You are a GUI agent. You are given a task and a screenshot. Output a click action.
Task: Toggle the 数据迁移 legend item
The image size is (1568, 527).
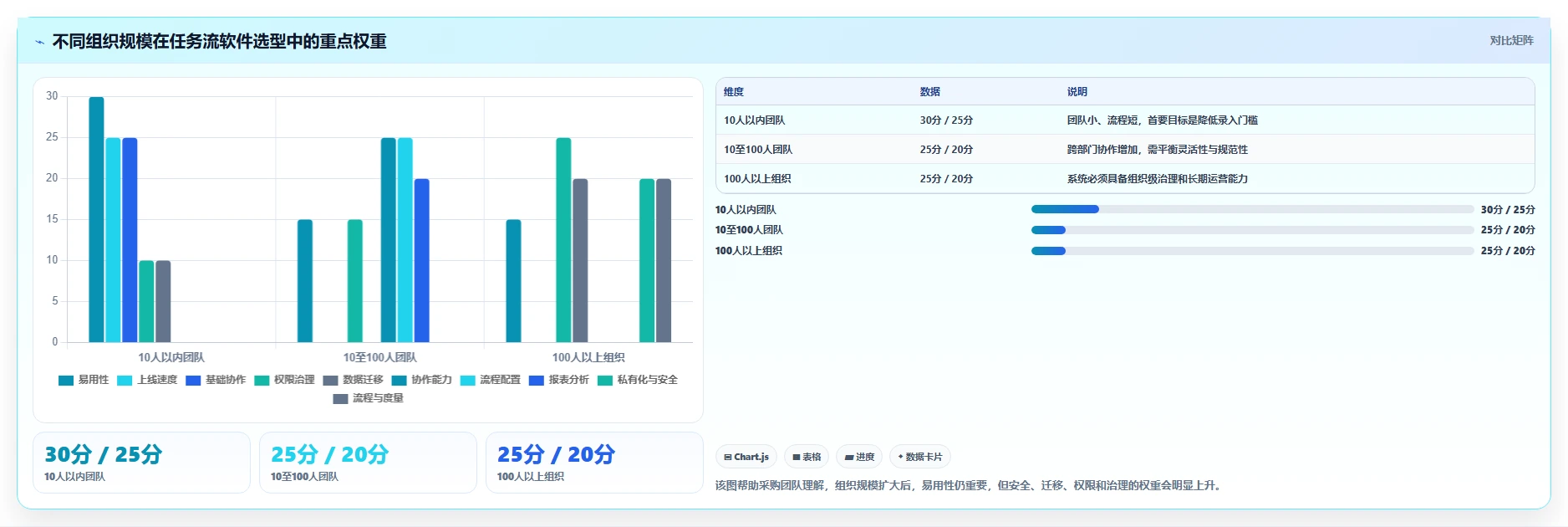point(353,380)
